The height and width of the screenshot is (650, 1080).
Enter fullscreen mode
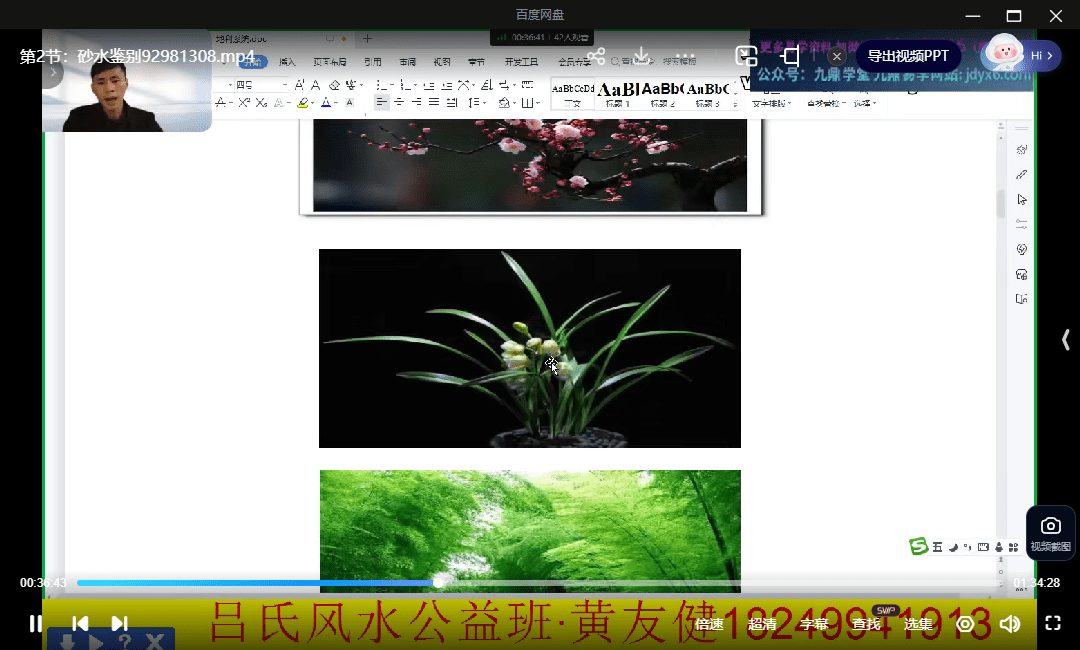click(1052, 624)
